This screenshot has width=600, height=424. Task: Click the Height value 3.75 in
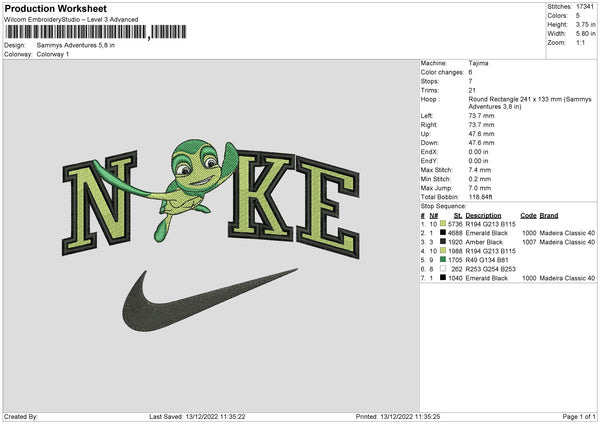[585, 24]
